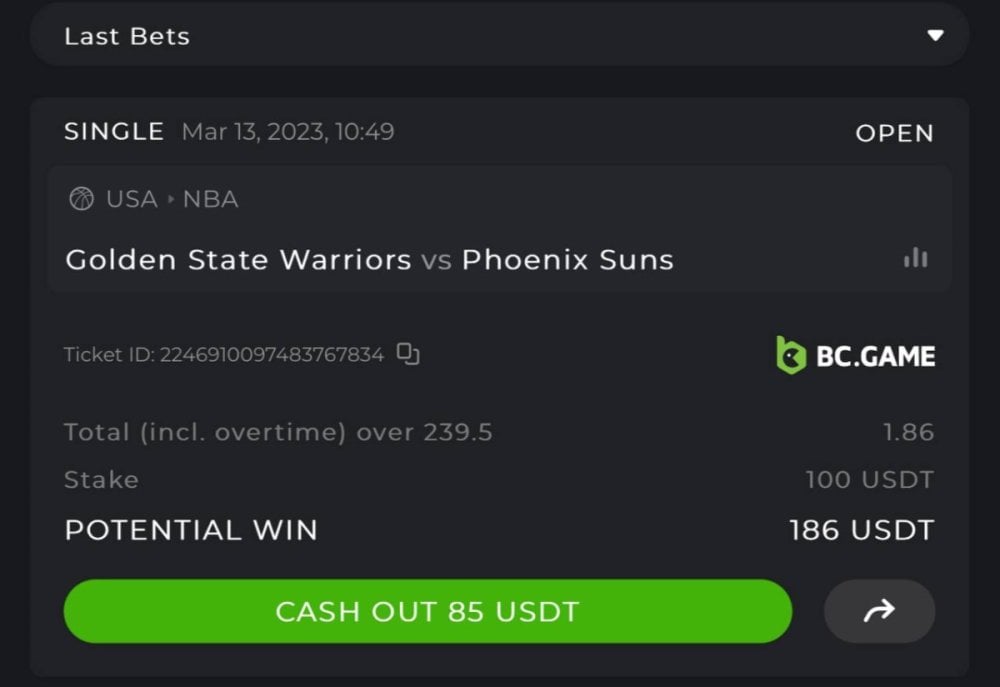Click the 1.86 odds value

click(908, 432)
